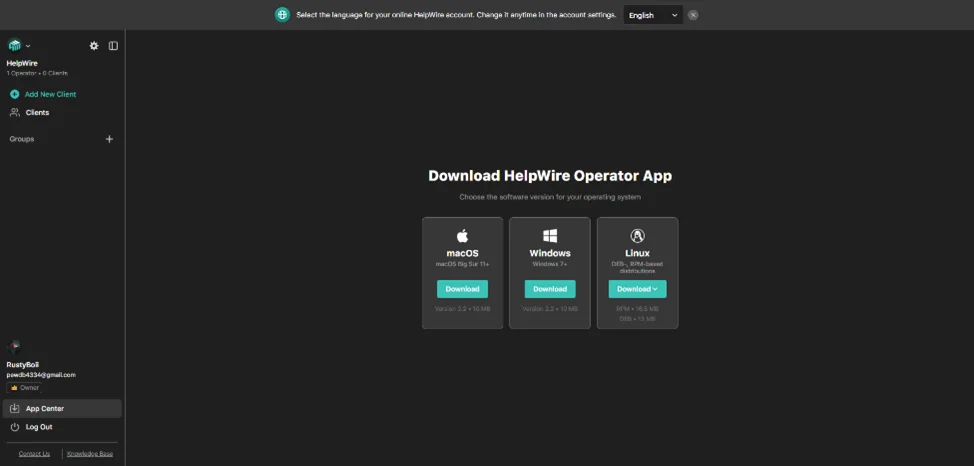Screen dimensions: 974x466
Task: Open the Clients list
Action: click(x=37, y=112)
